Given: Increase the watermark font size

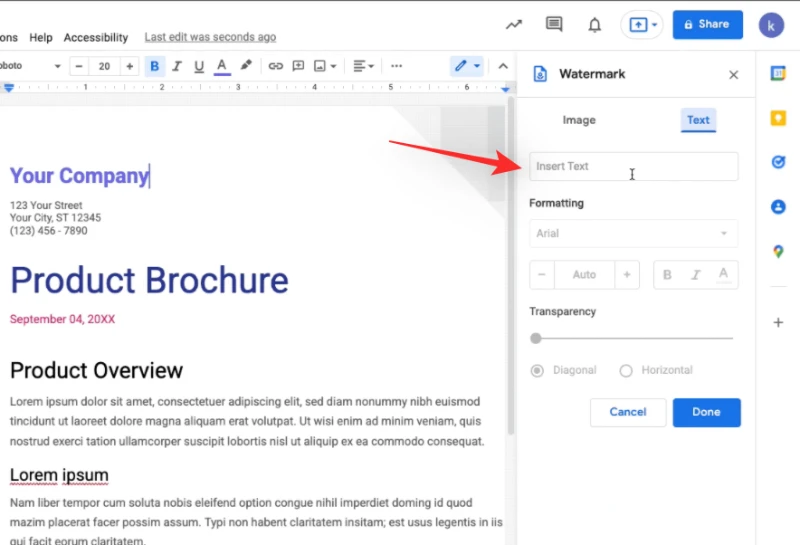Looking at the screenshot, I should point(627,275).
